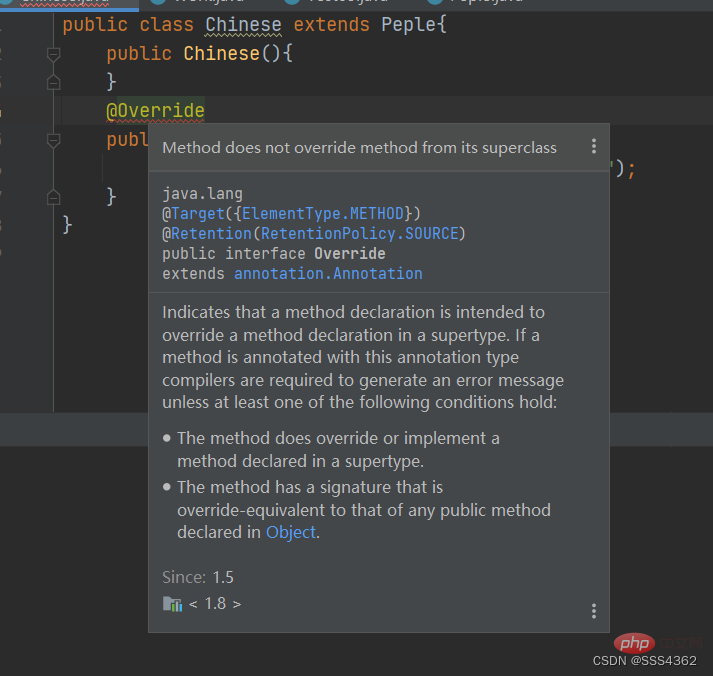Open the Retention annotation link
The height and width of the screenshot is (676, 713).
tap(211, 234)
